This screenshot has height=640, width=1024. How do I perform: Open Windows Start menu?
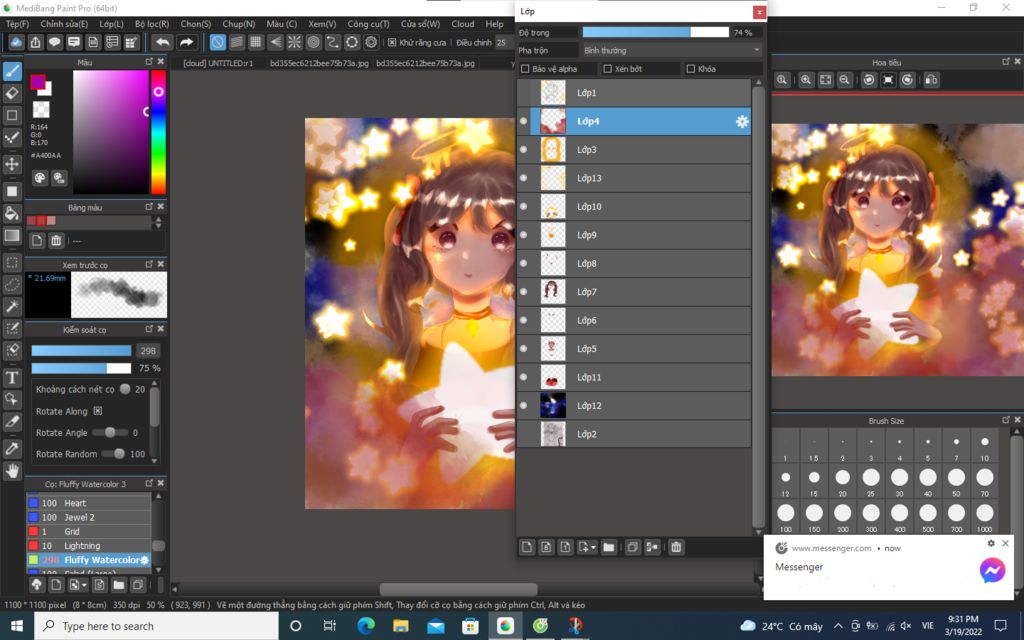click(17, 626)
